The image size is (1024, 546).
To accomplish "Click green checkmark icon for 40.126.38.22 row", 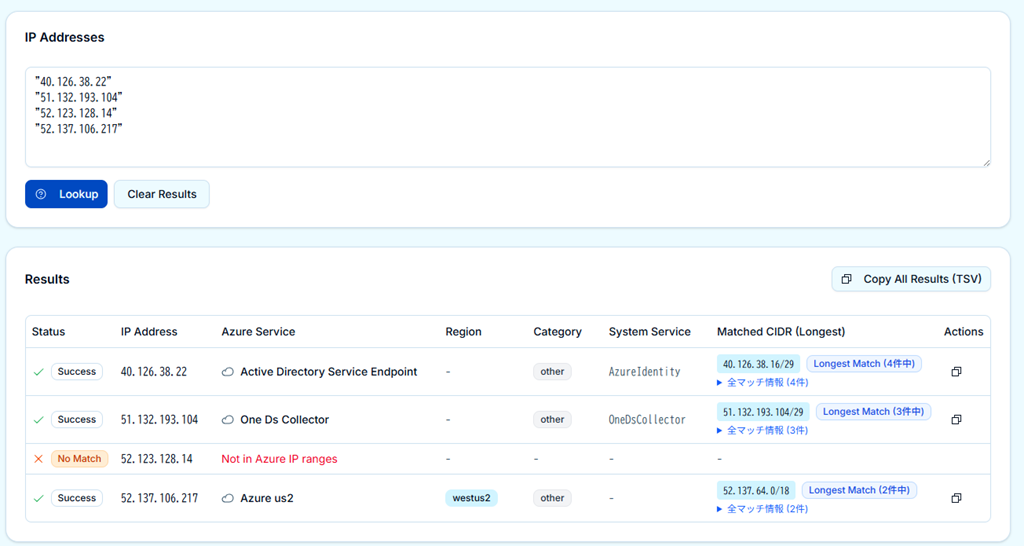I will point(38,372).
